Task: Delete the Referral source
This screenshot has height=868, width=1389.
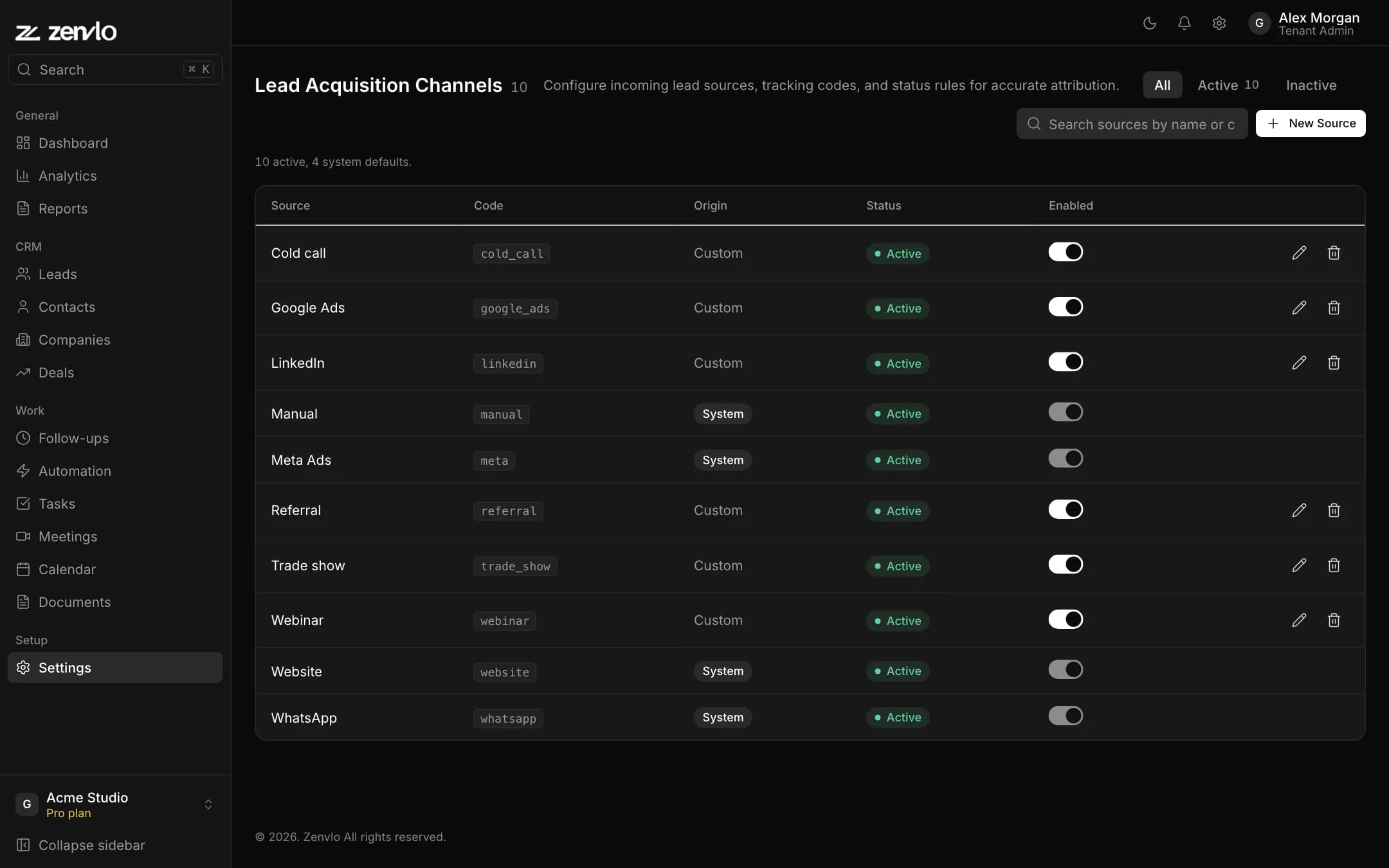Action: click(1334, 510)
